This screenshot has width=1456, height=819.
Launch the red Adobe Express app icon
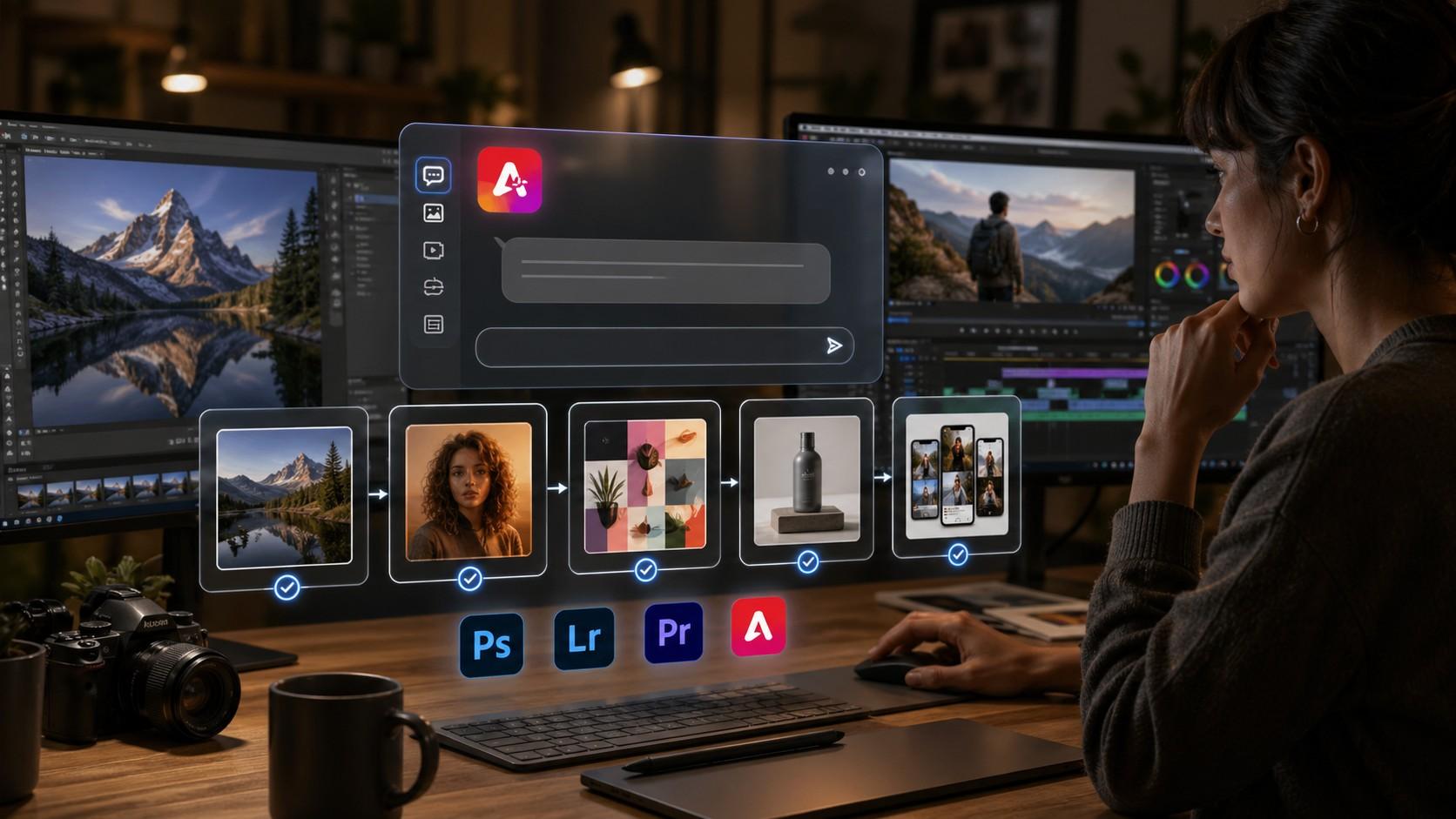[758, 626]
